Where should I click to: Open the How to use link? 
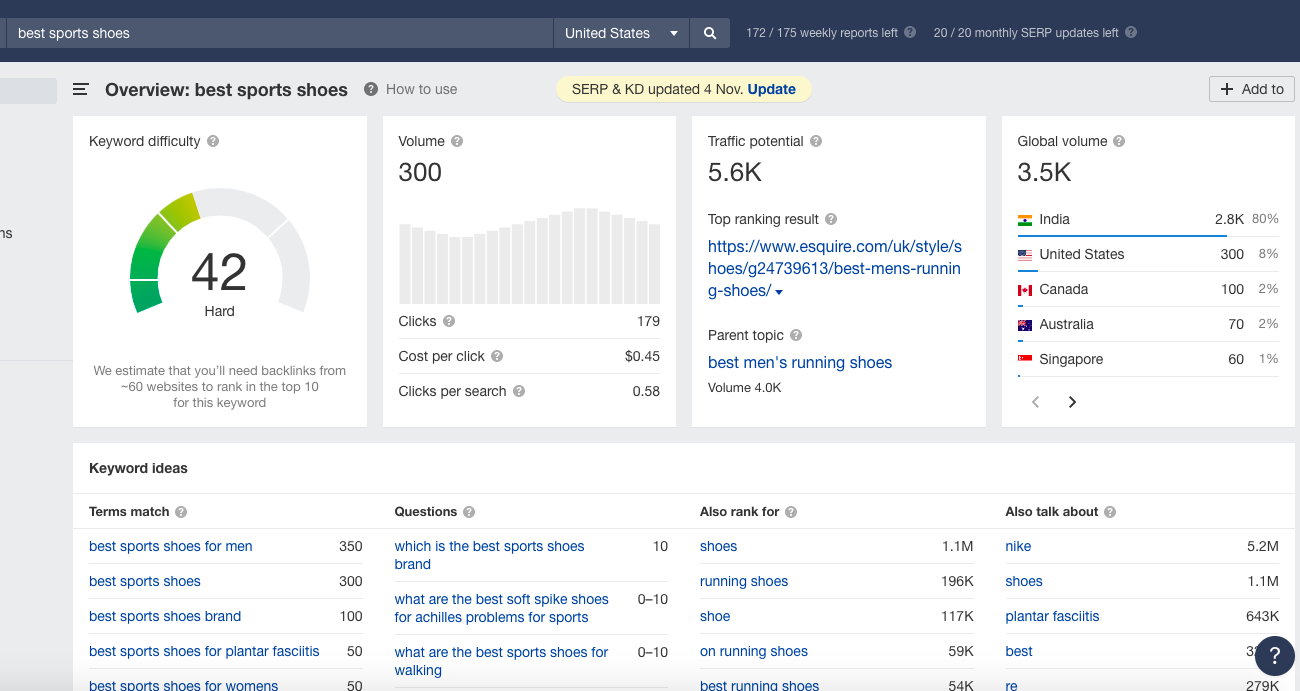[421, 89]
